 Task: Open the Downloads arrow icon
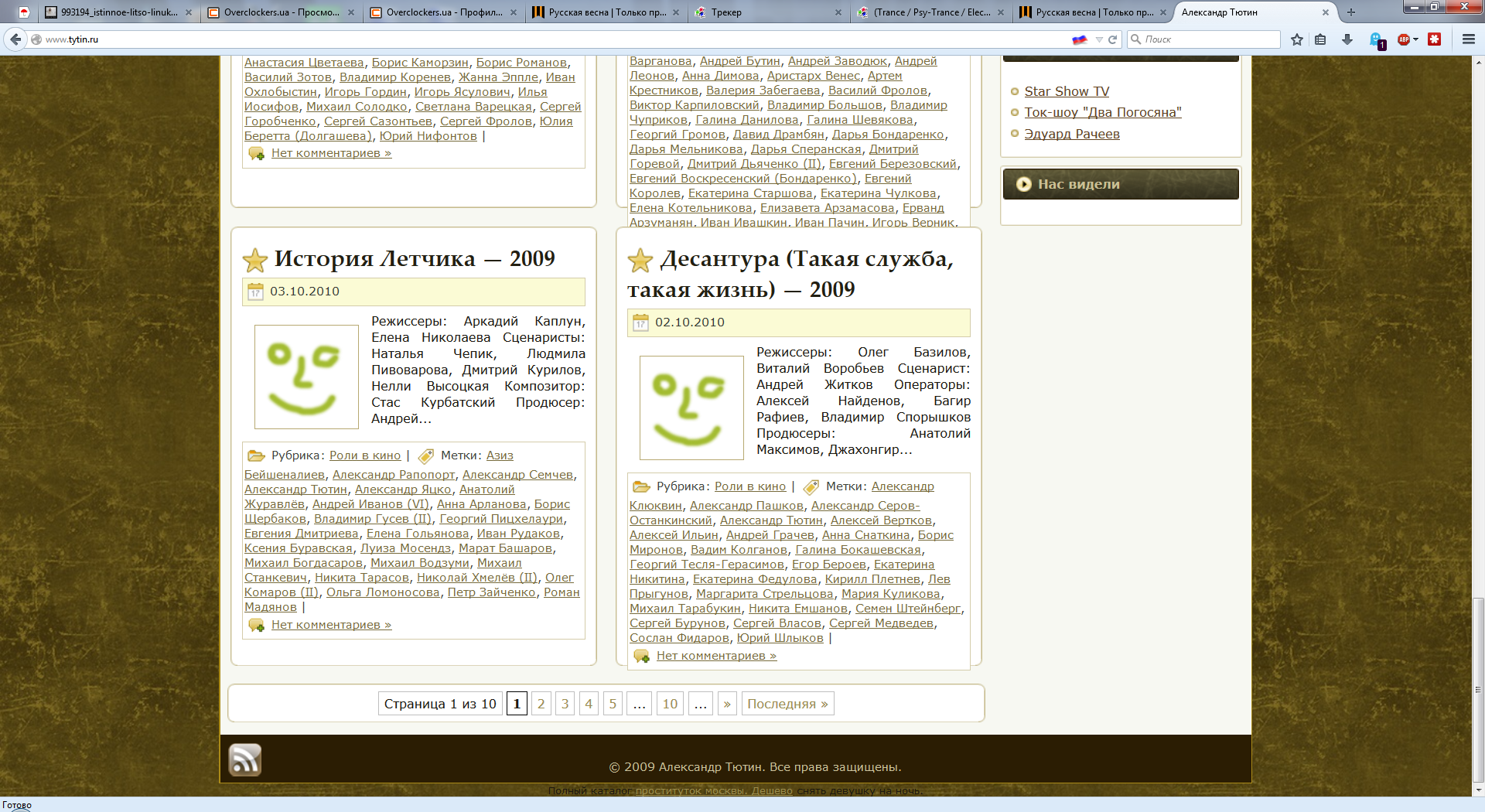coord(1347,39)
